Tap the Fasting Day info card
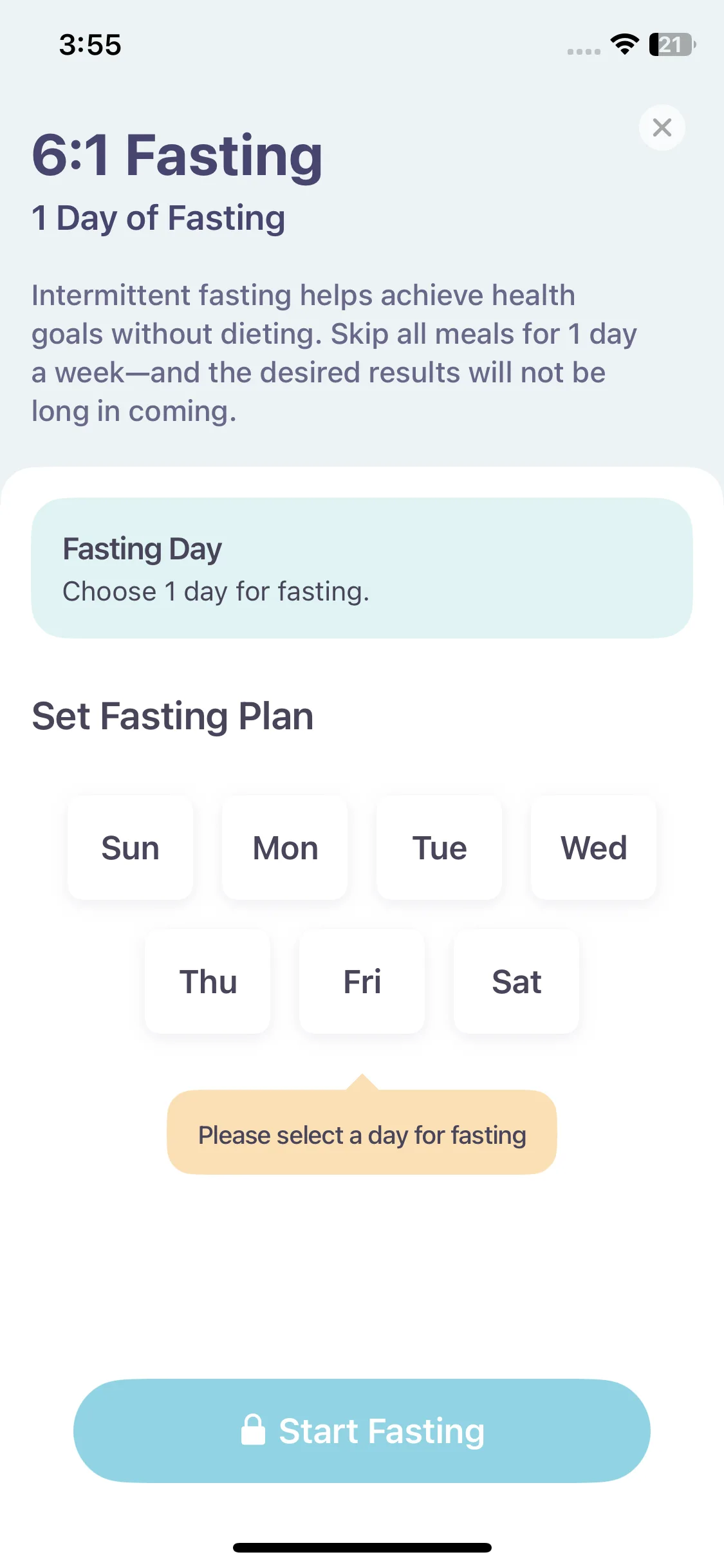This screenshot has width=724, height=1568. click(362, 568)
